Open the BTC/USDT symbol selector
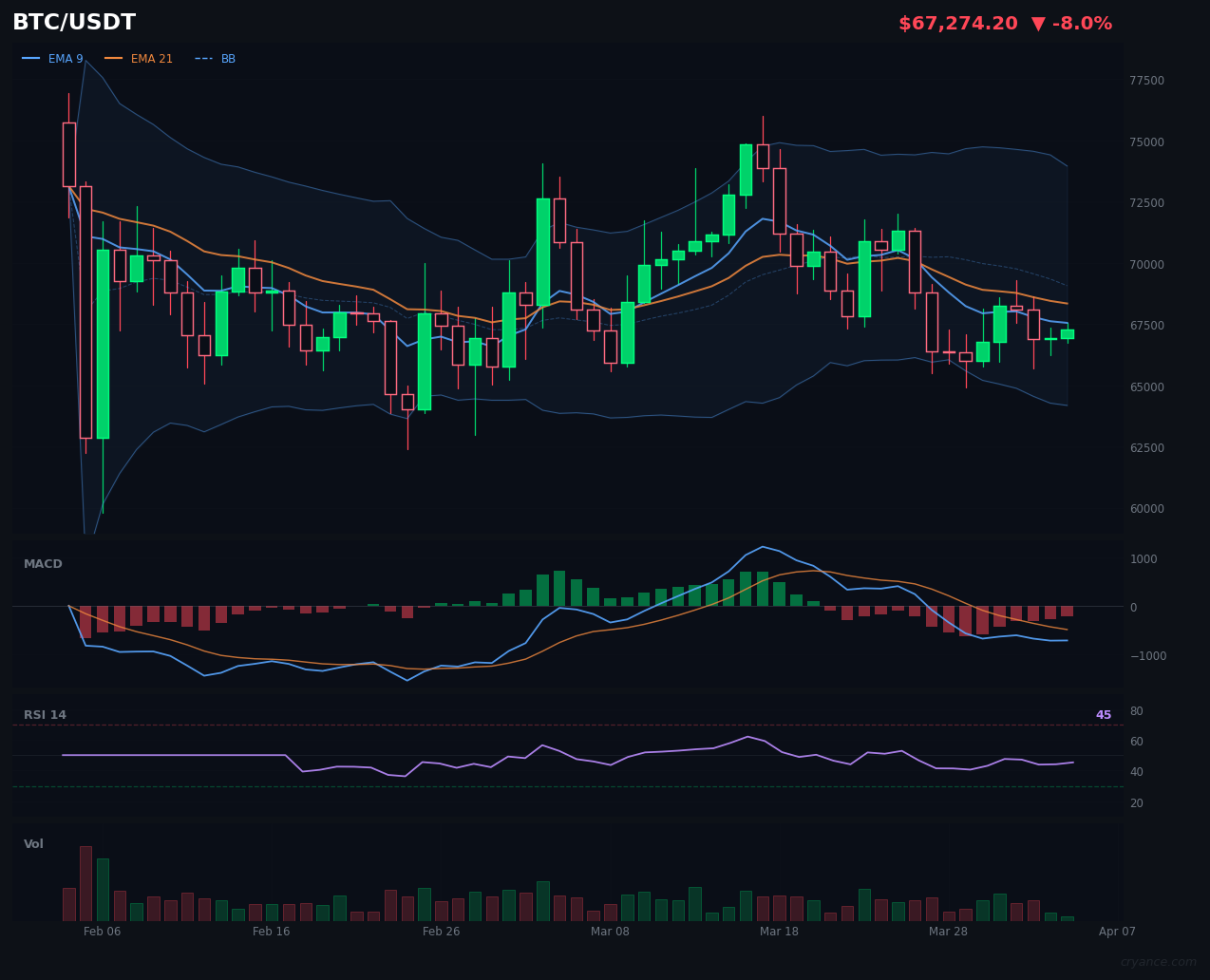Screen dimensions: 1210x980 73,22
